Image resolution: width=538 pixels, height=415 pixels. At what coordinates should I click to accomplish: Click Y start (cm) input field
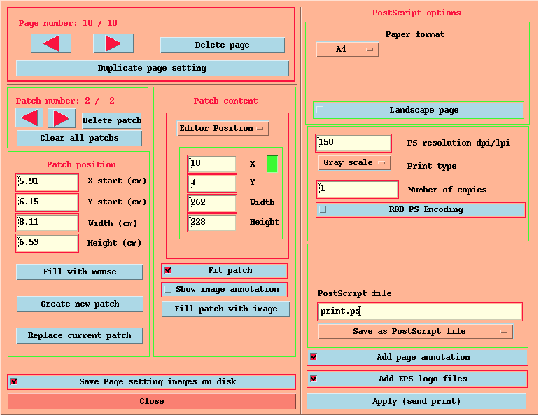point(47,202)
